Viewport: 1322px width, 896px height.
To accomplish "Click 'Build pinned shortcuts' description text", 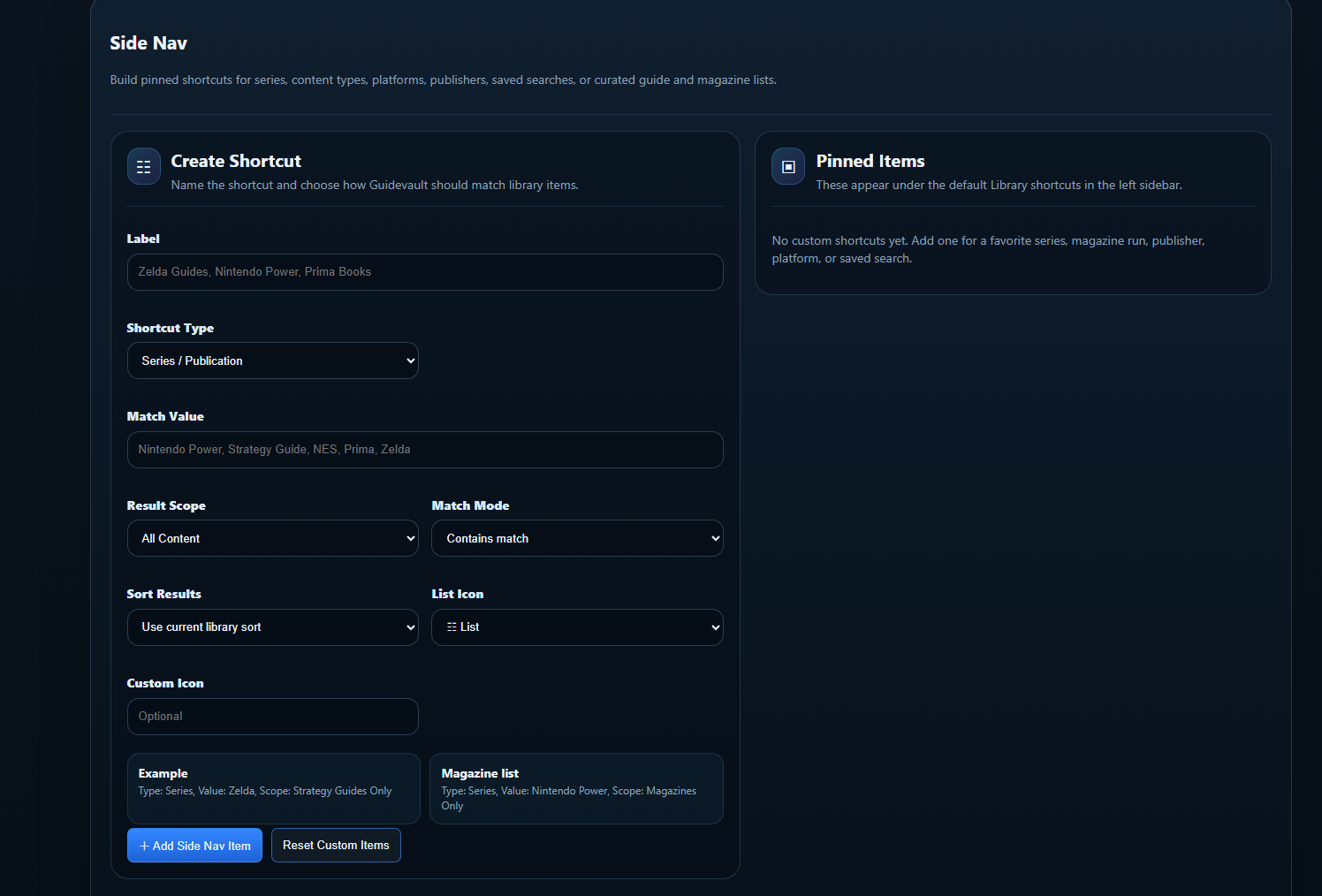I will coord(444,80).
